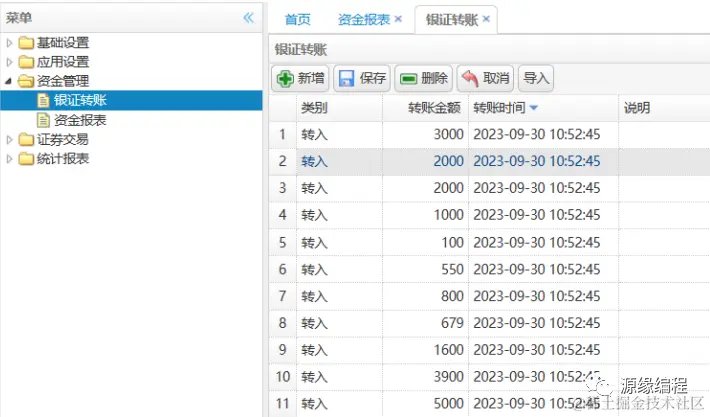The width and height of the screenshot is (710, 417).
Task: Click amount 5000 in row 11
Action: tap(448, 403)
